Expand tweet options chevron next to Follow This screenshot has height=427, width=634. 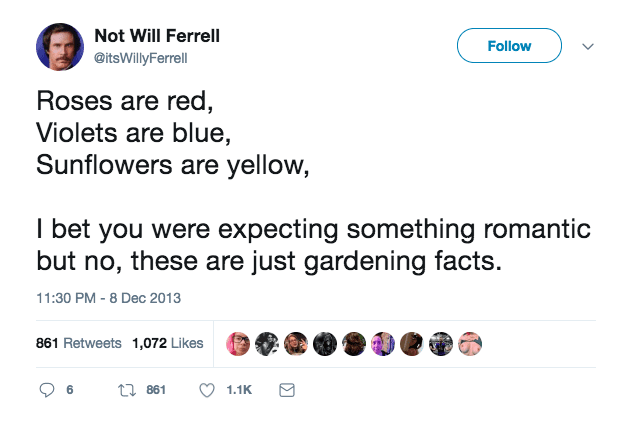[588, 47]
